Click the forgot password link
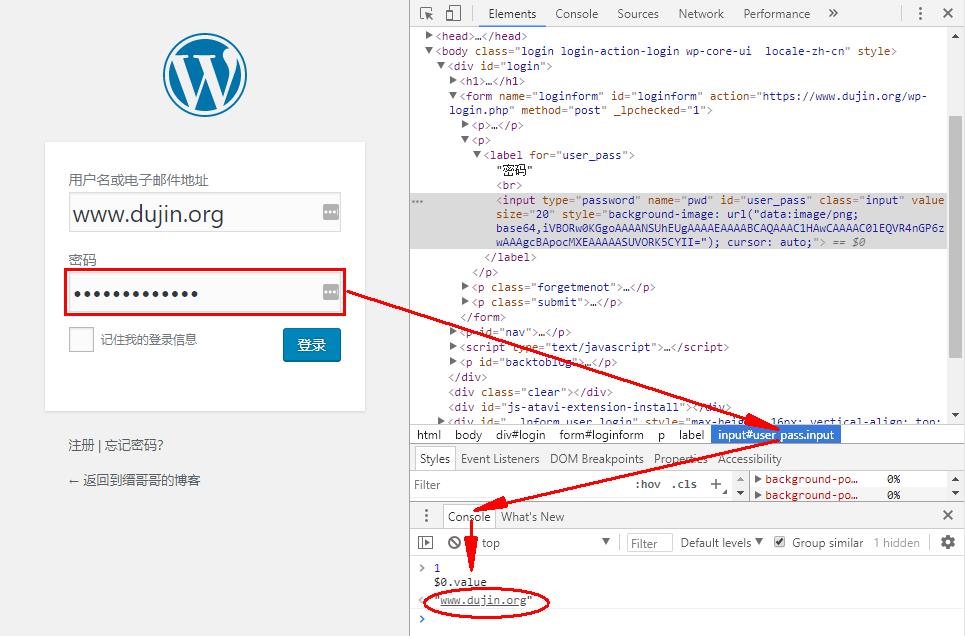965x636 pixels. [134, 445]
